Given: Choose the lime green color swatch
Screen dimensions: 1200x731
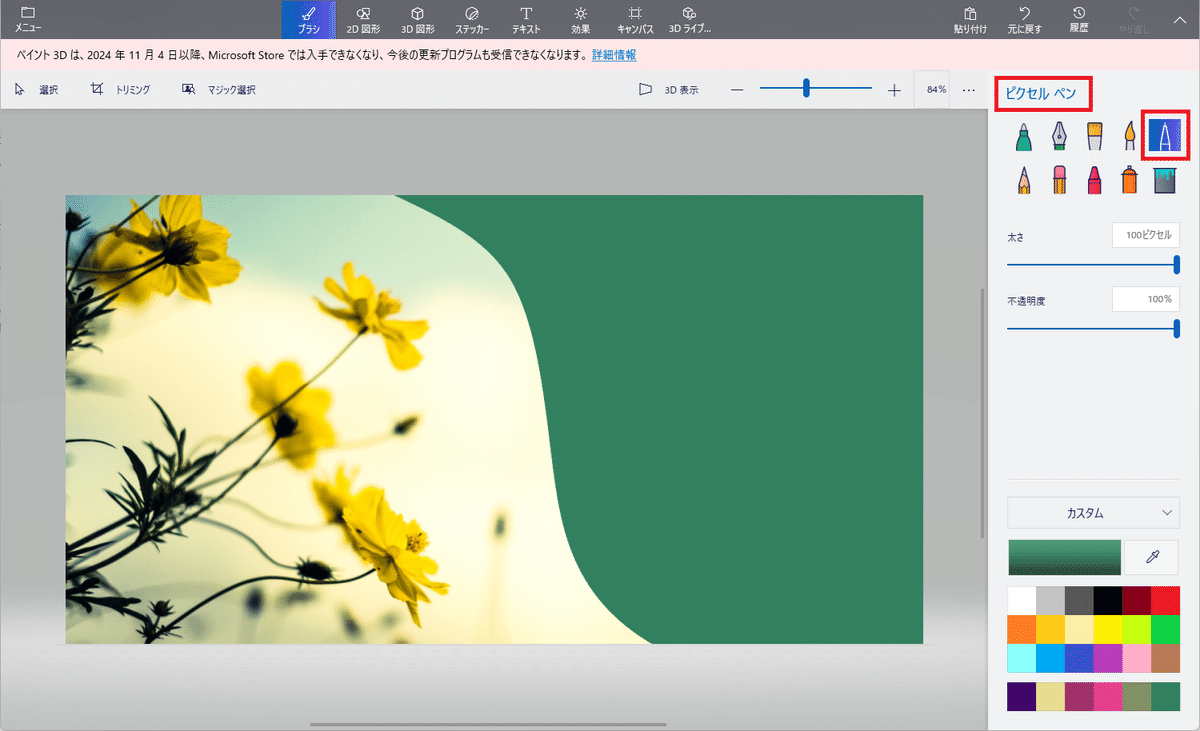Looking at the screenshot, I should coord(1136,629).
